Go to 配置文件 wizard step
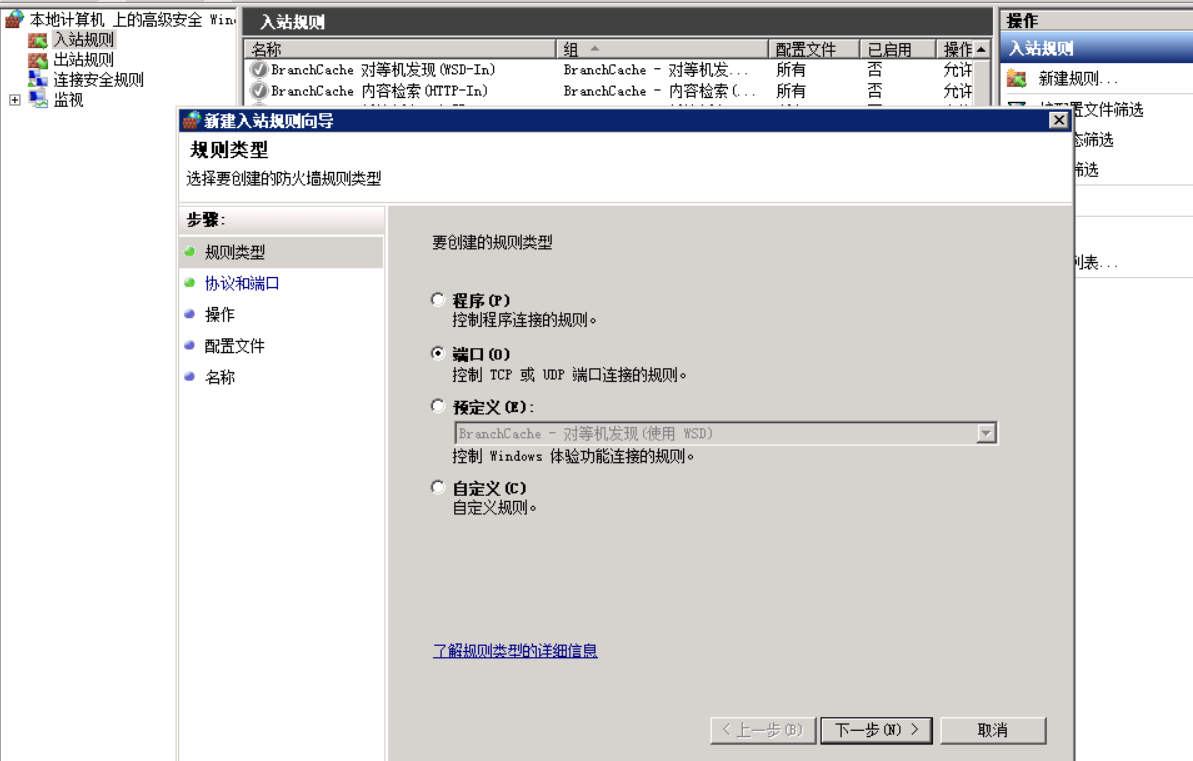The width and height of the screenshot is (1193, 761). click(x=234, y=345)
